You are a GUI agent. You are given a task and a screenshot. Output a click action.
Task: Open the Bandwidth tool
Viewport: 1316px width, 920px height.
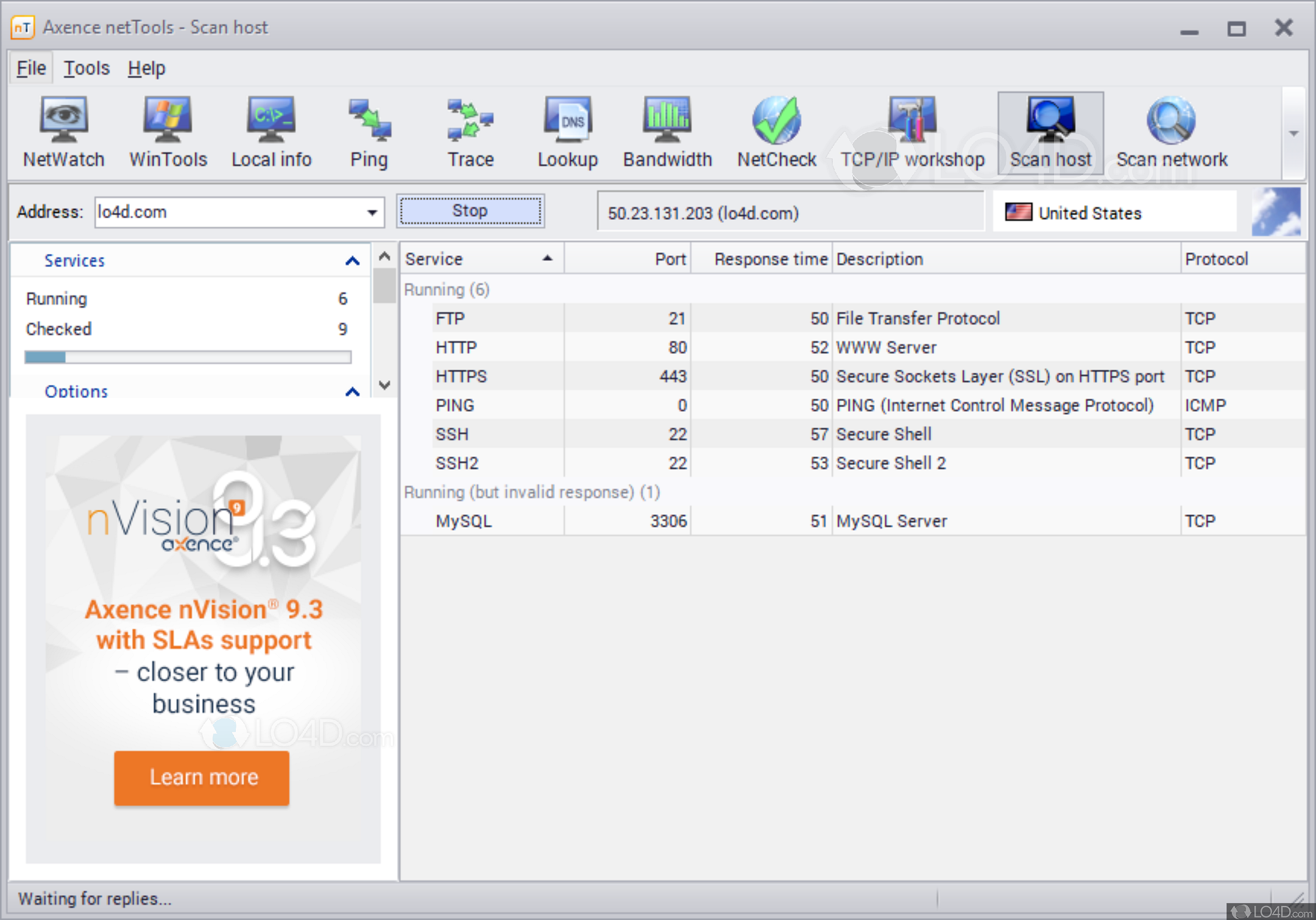pyautogui.click(x=667, y=131)
